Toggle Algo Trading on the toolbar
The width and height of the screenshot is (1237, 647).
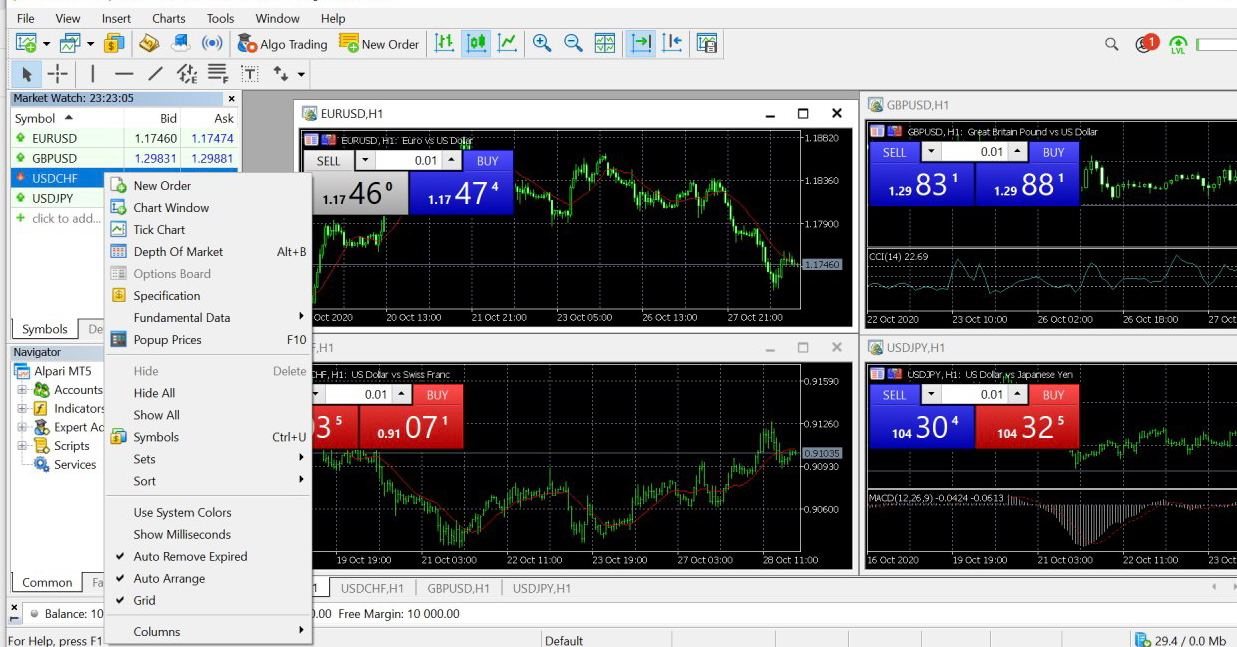click(282, 43)
